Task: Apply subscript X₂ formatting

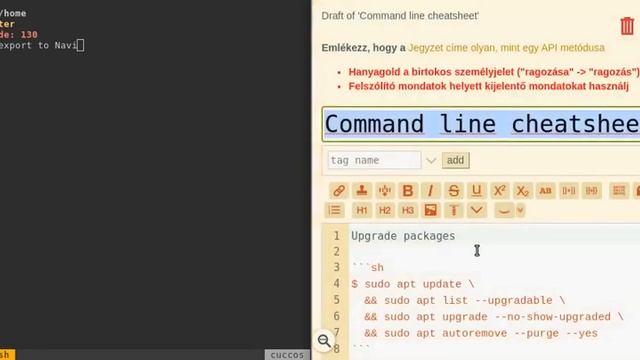Action: click(x=522, y=191)
